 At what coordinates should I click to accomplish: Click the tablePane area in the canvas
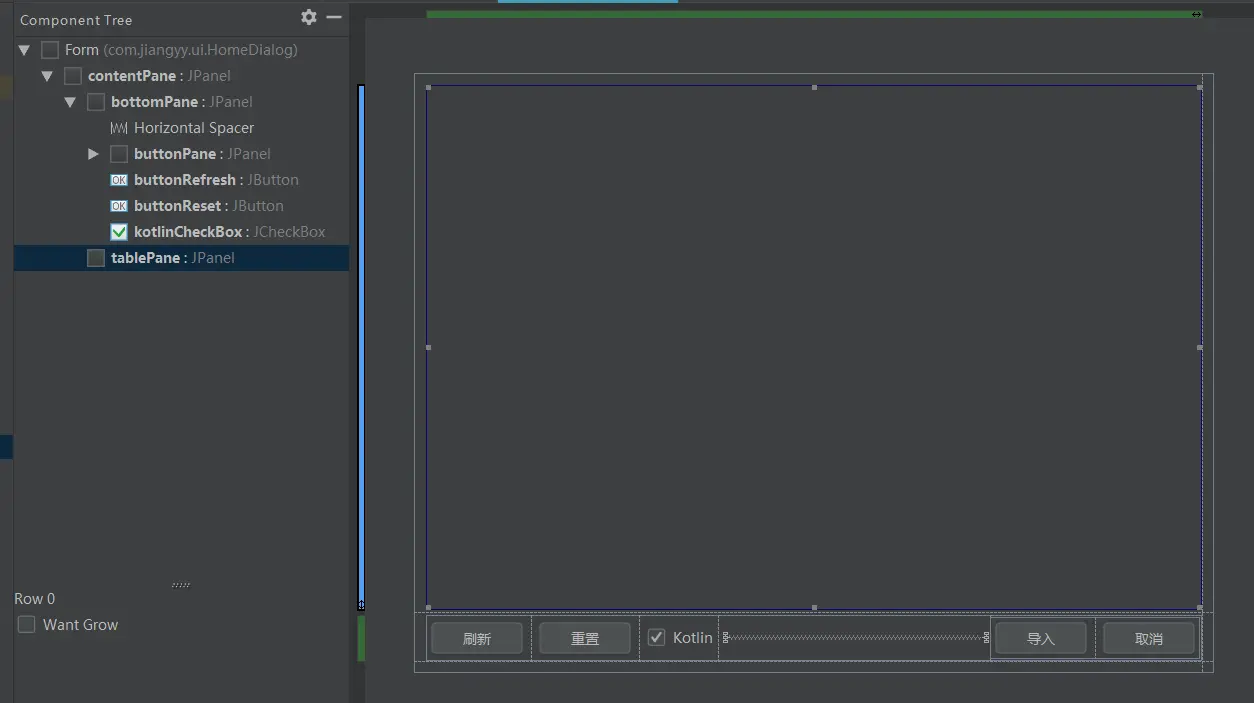(x=814, y=347)
